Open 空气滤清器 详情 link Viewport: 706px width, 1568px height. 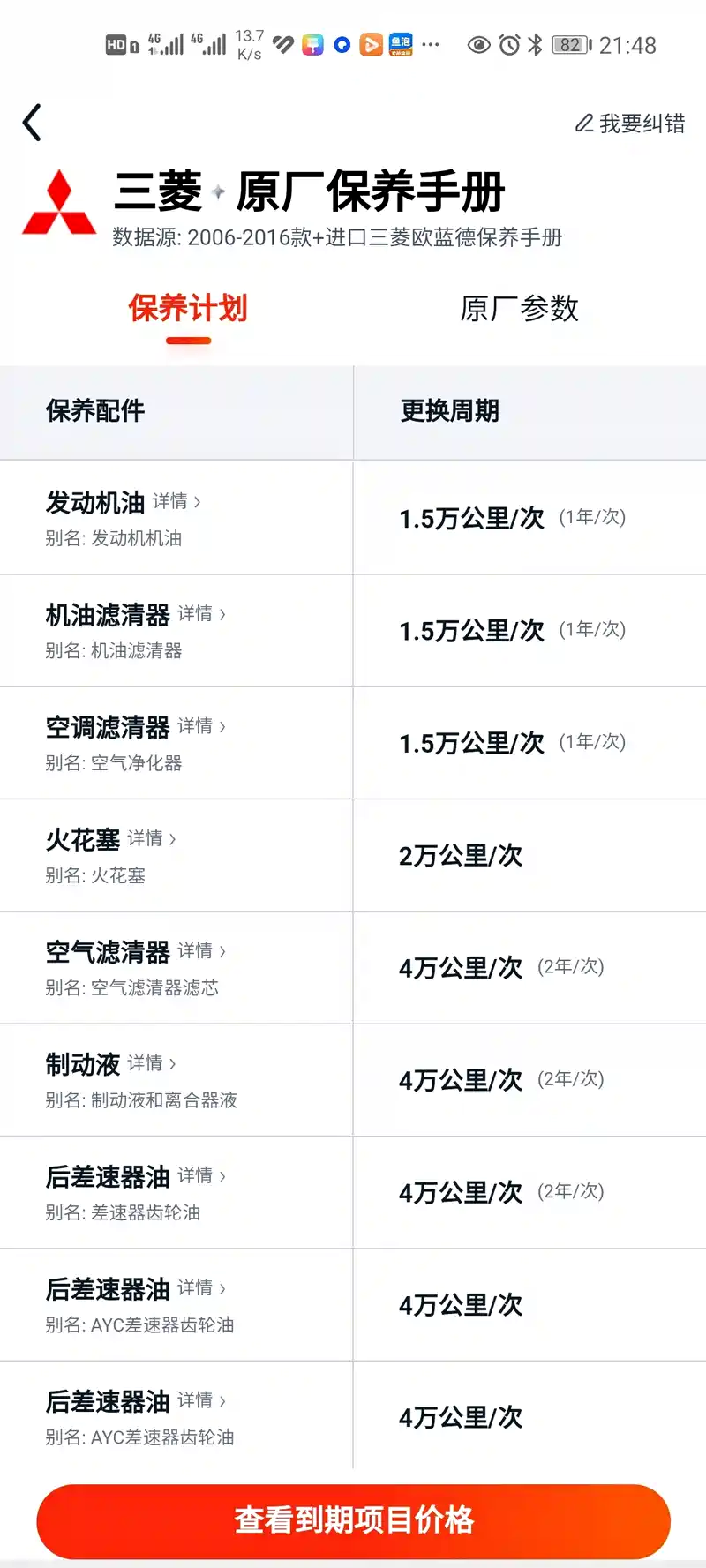tap(200, 950)
